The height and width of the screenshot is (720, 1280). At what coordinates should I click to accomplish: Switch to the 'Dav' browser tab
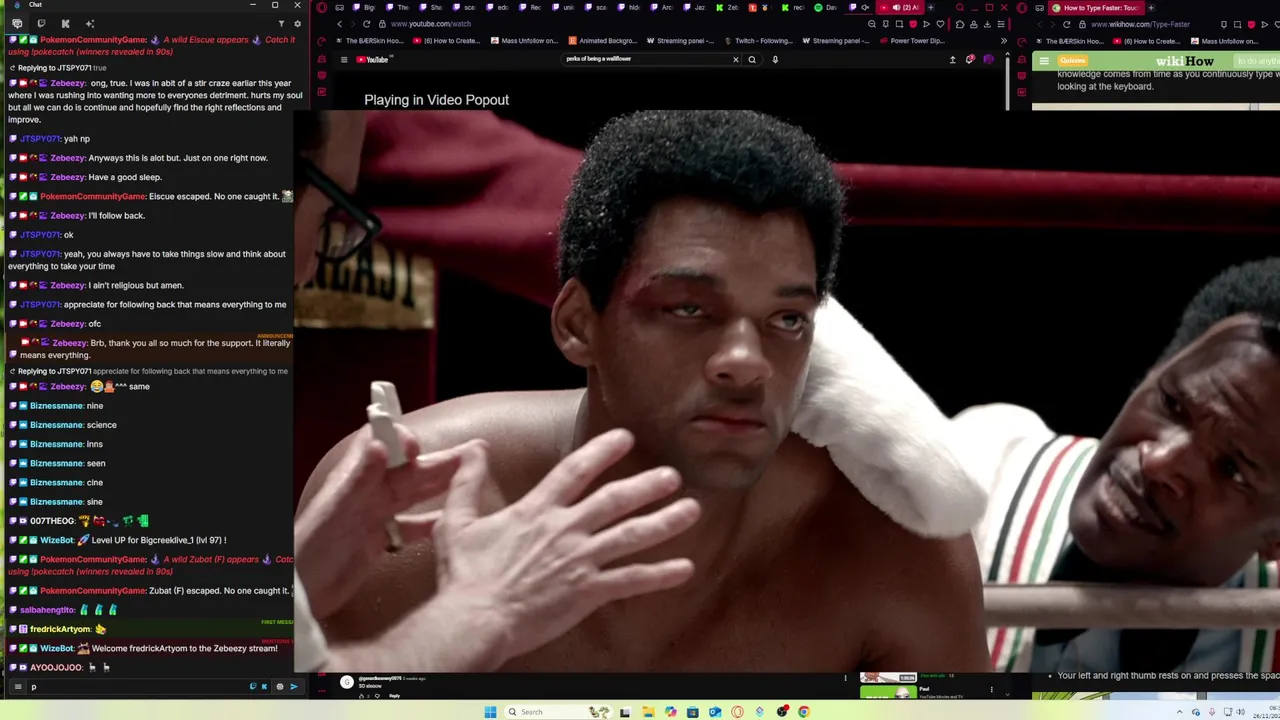tap(826, 8)
